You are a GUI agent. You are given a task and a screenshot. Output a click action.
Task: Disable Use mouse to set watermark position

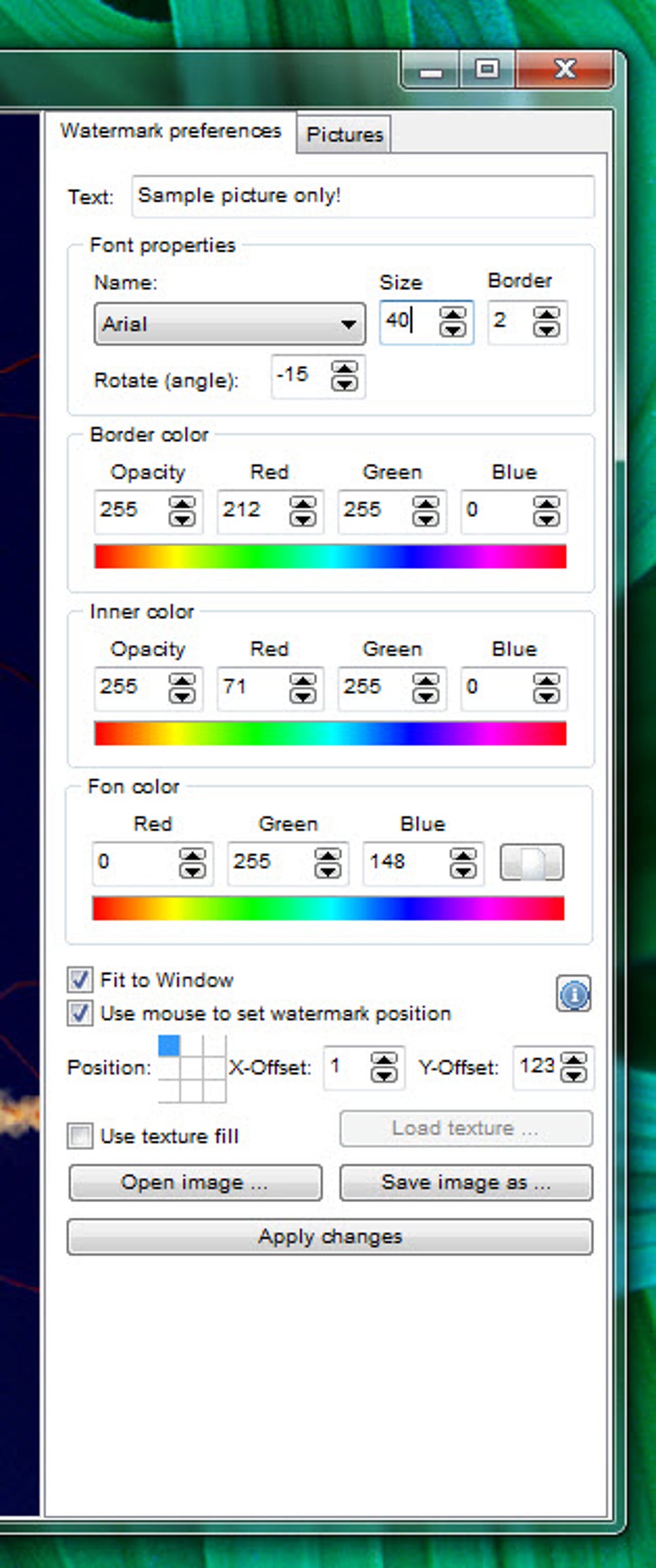(x=80, y=1013)
